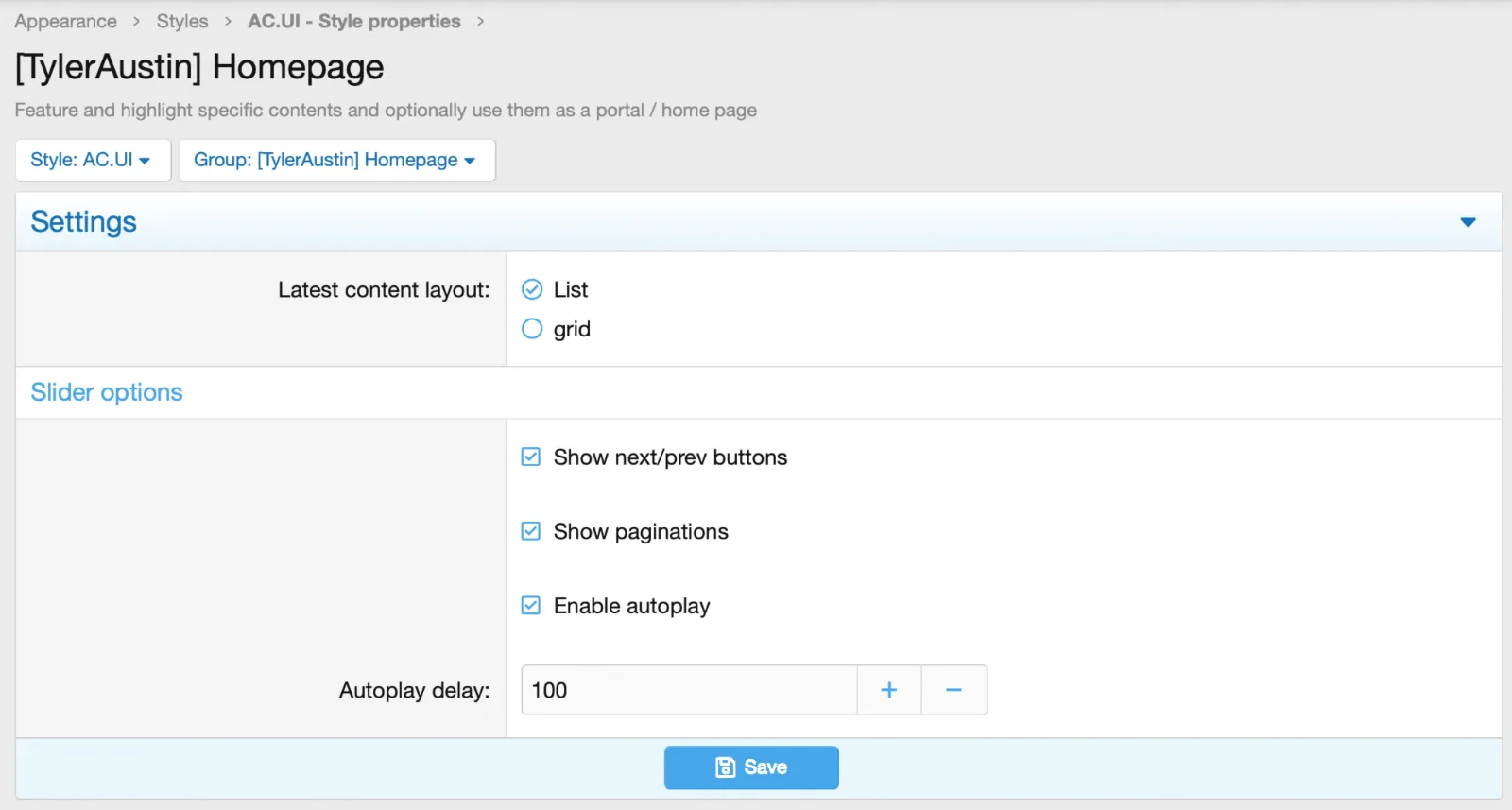1512x810 pixels.
Task: Select the List layout option
Action: click(533, 289)
